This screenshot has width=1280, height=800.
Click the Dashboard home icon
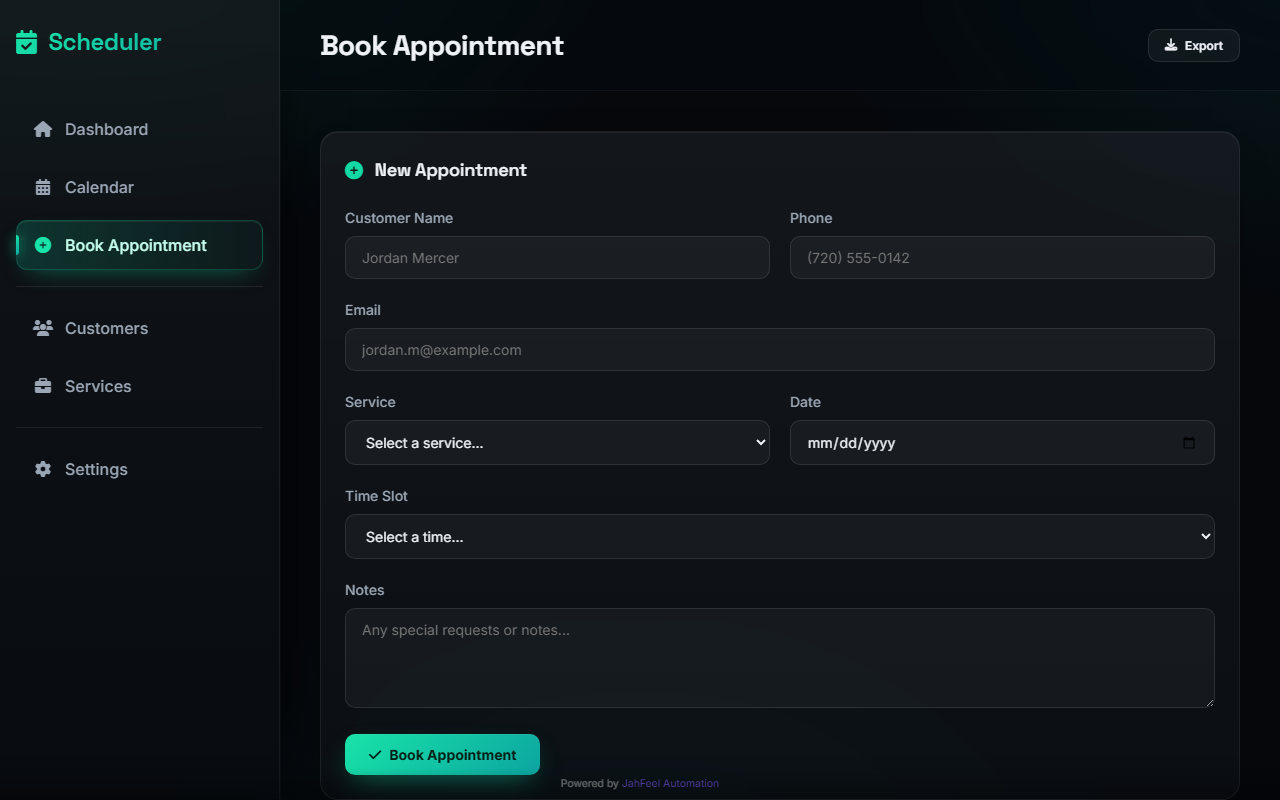tap(43, 129)
